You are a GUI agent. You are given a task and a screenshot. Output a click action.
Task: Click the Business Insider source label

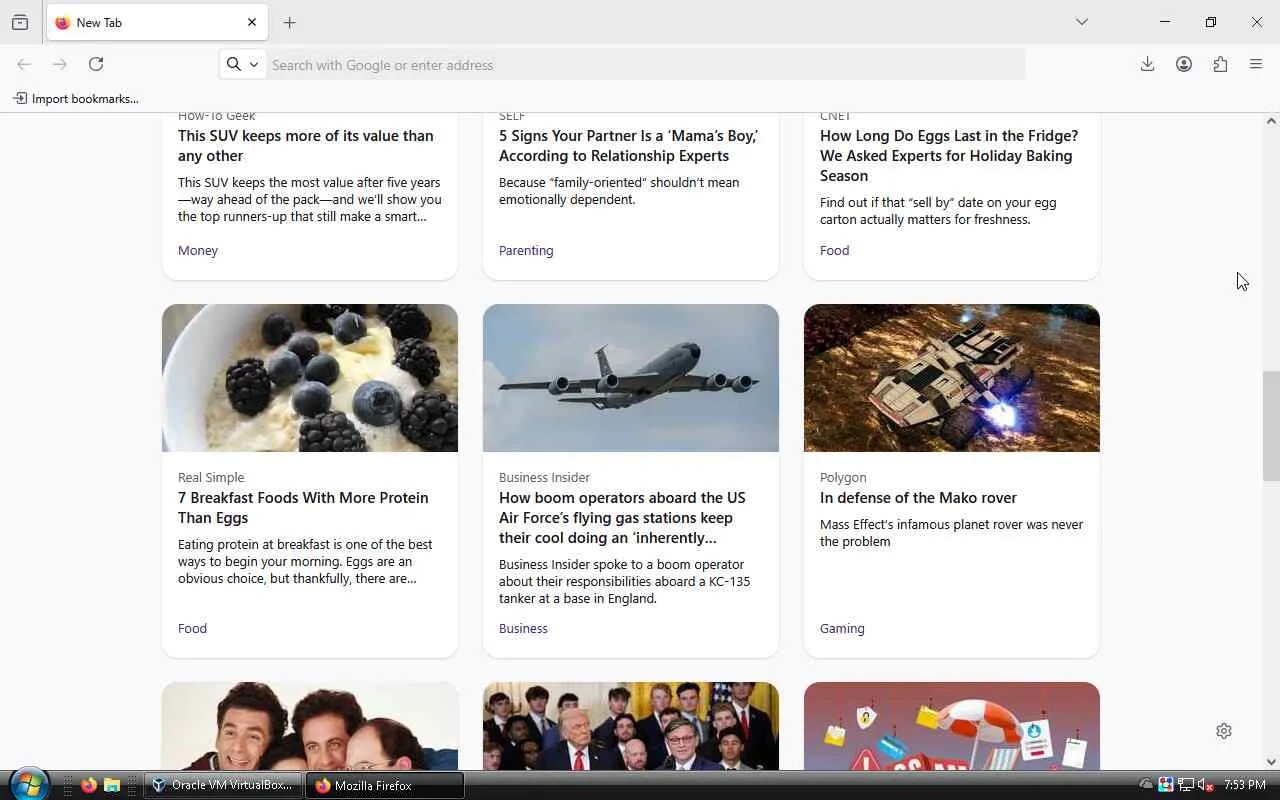coord(544,477)
